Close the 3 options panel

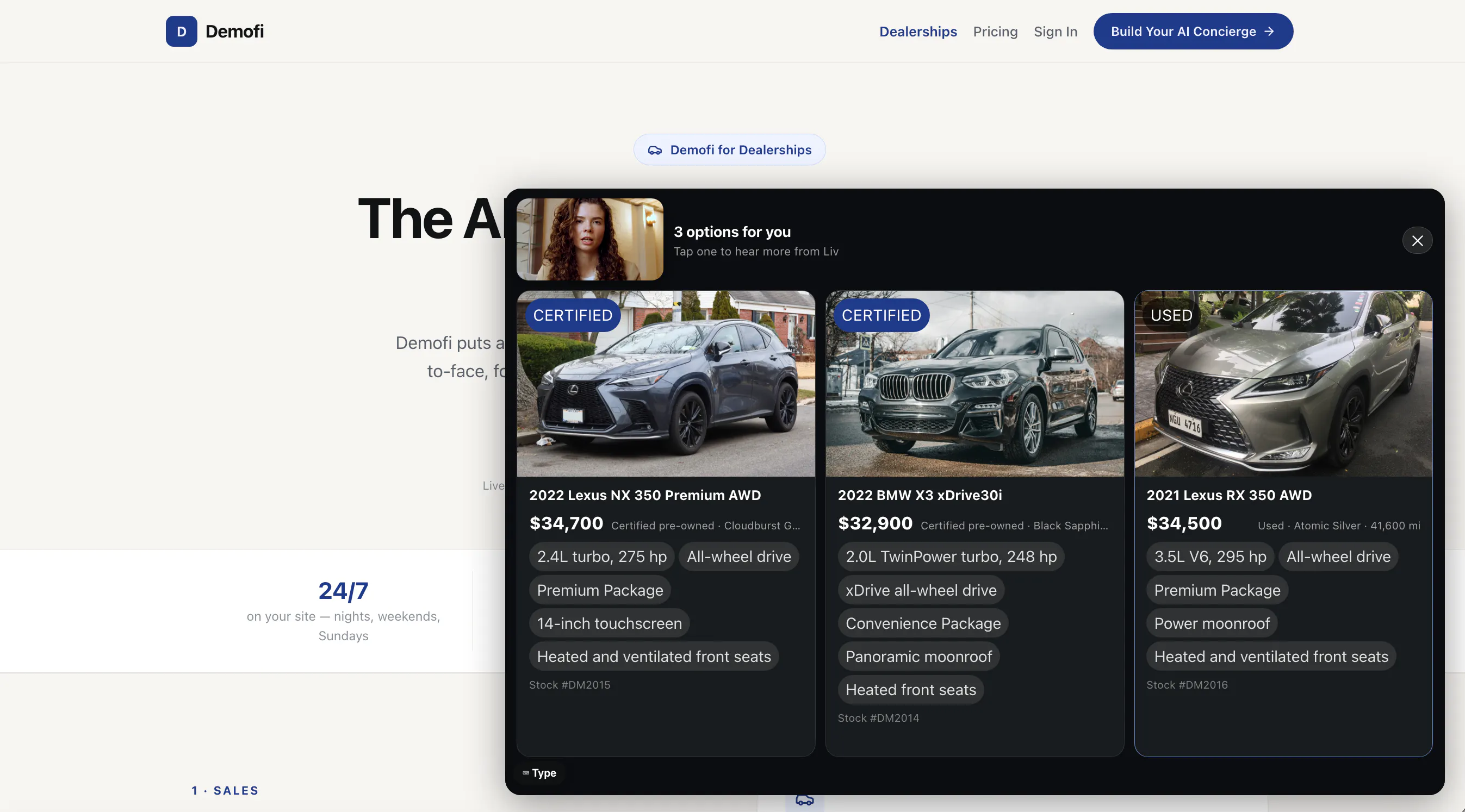coord(1417,240)
